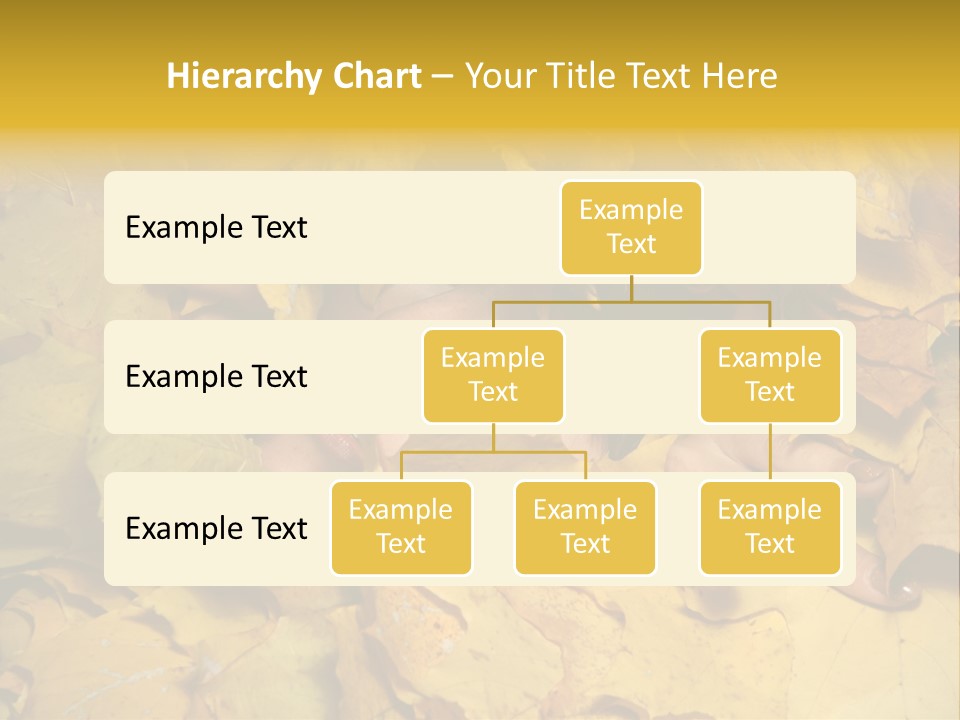Image resolution: width=960 pixels, height=720 pixels.
Task: Click the gold header banner left of the title
Action: point(80,76)
